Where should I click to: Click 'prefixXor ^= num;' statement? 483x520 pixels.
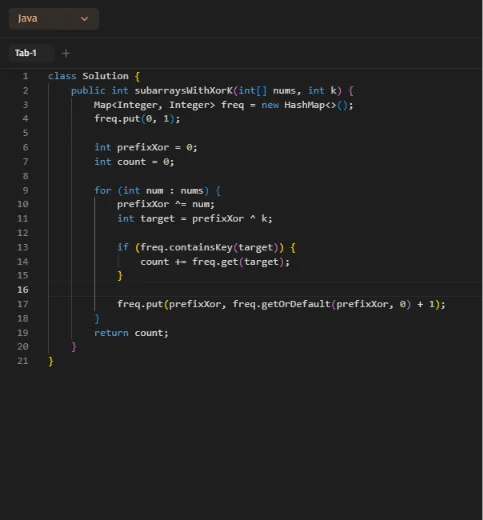tap(166, 204)
